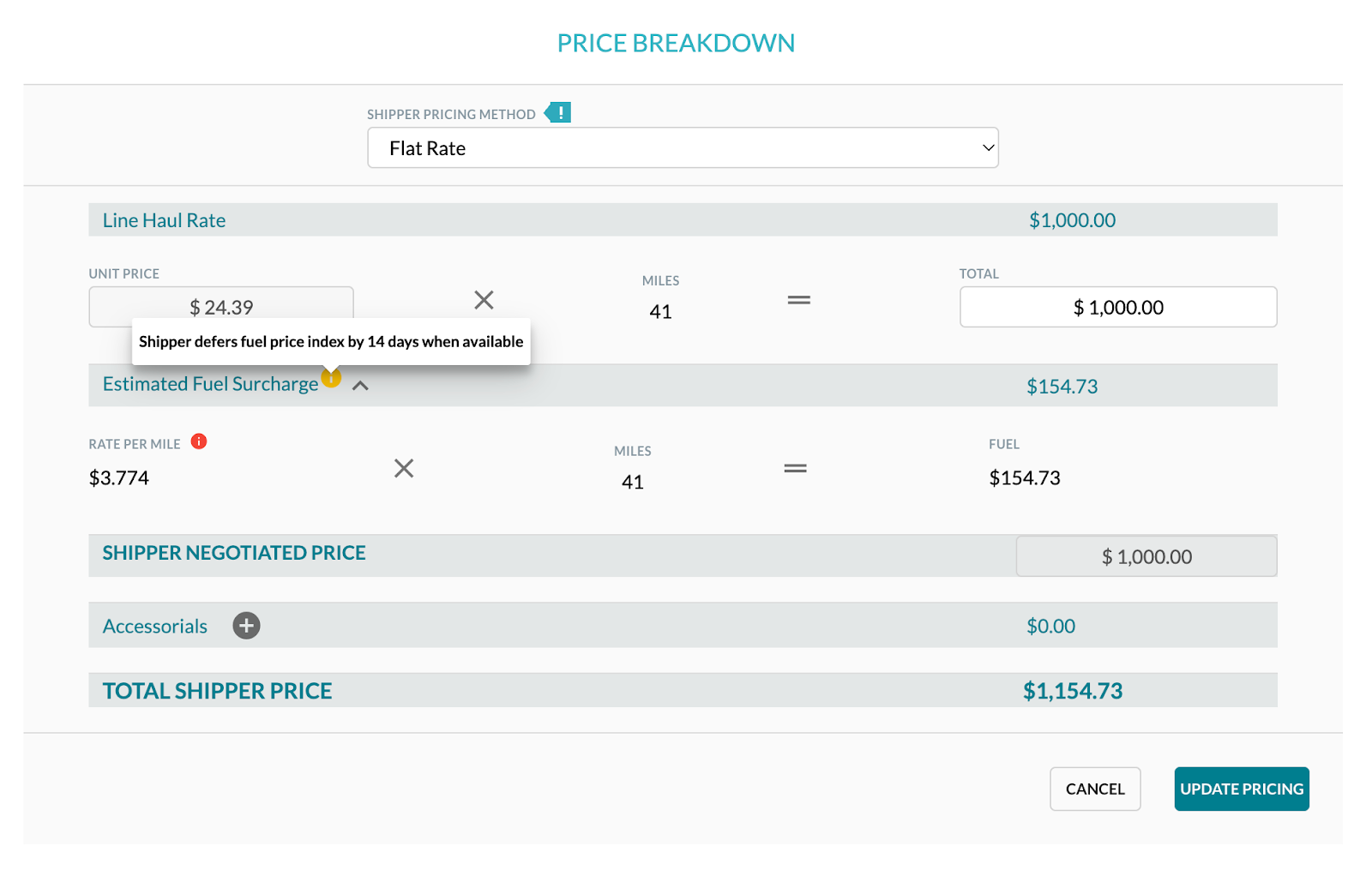Click the yellow warning icon by Estimated Fuel Surcharge
The height and width of the screenshot is (870, 1372).
[331, 377]
